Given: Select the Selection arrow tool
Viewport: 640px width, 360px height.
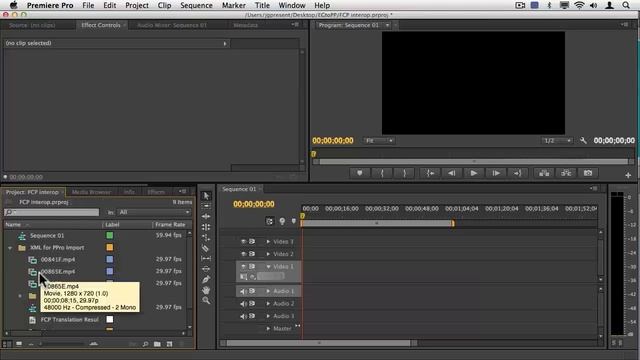Looking at the screenshot, I should coord(206,196).
